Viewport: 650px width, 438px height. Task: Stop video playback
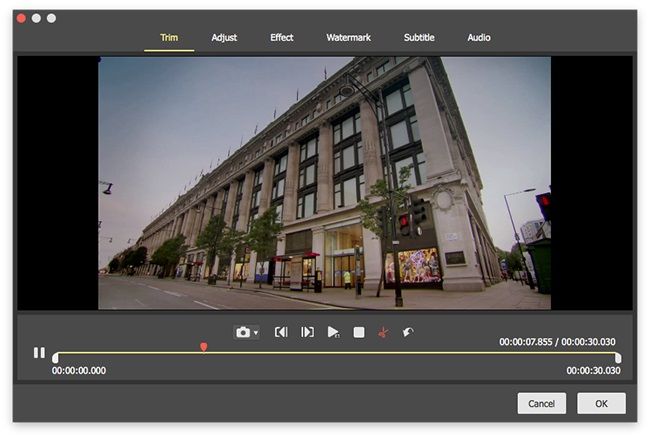pyautogui.click(x=359, y=332)
